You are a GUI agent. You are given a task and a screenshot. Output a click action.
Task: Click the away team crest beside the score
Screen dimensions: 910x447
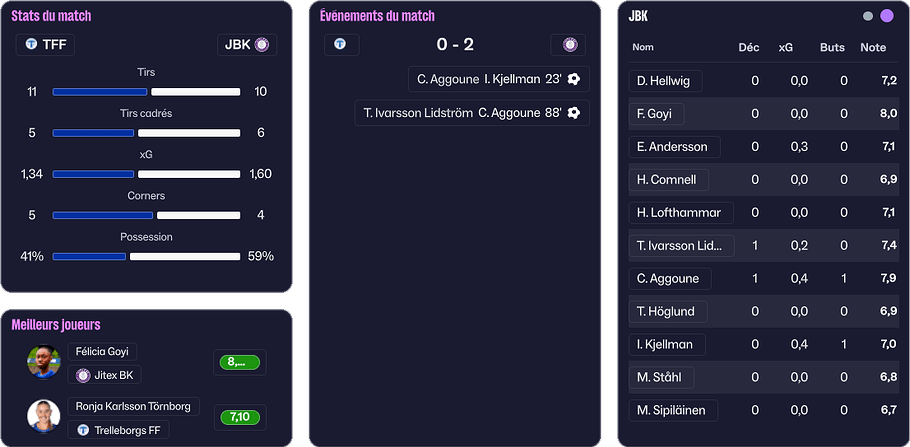click(569, 44)
